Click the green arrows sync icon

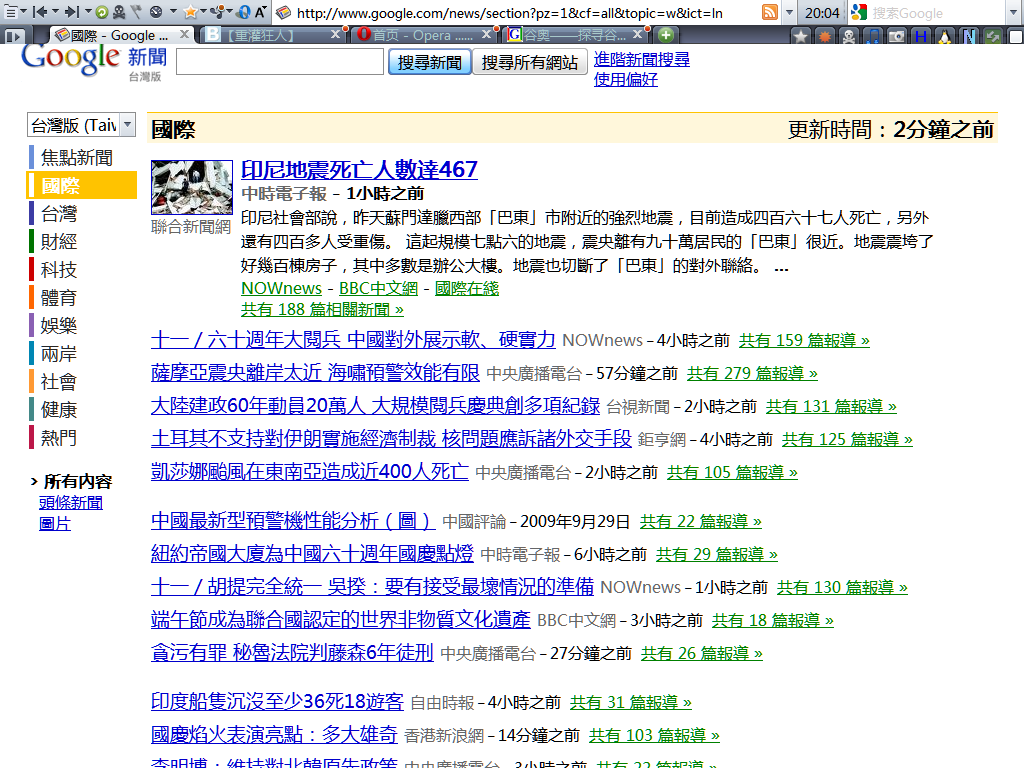993,37
